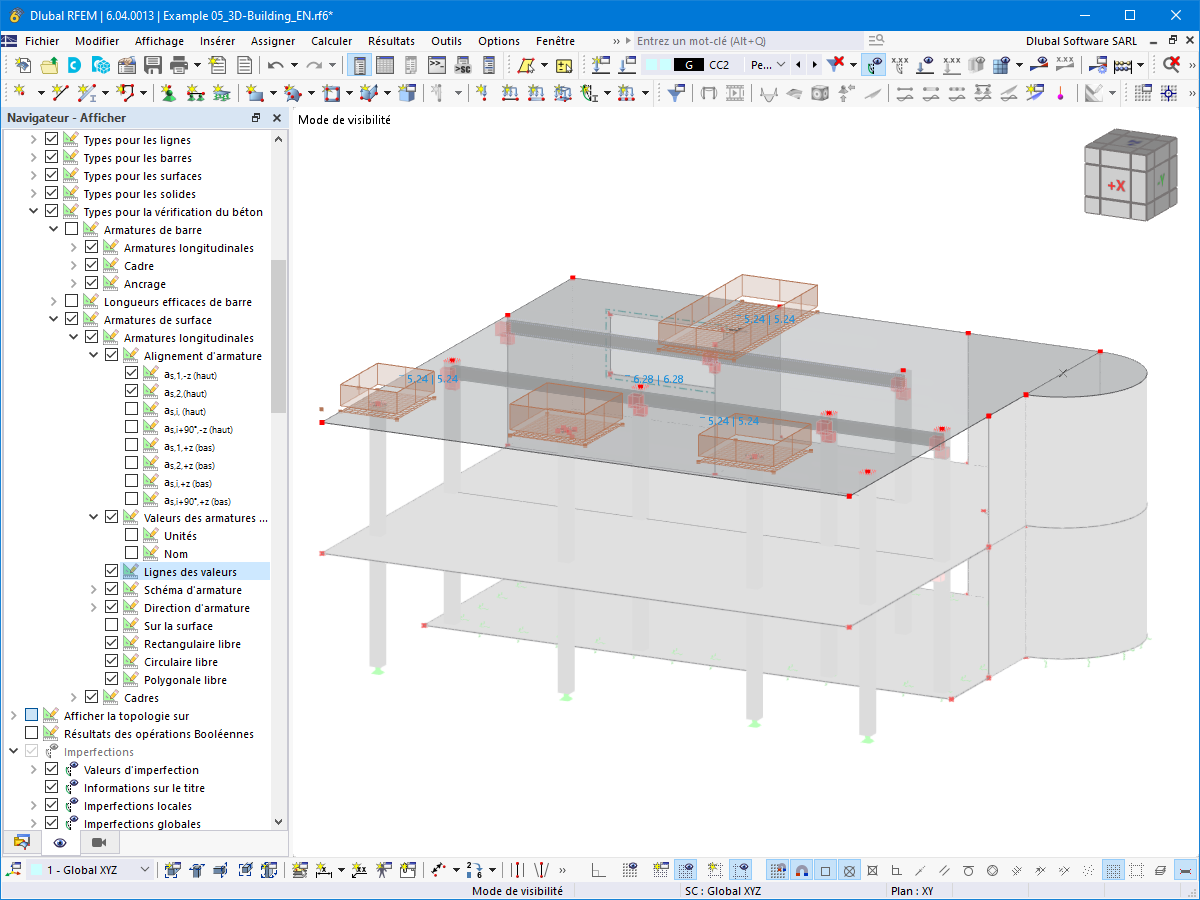Click the black G category swatch
Screen dimensions: 1200x900
689,65
